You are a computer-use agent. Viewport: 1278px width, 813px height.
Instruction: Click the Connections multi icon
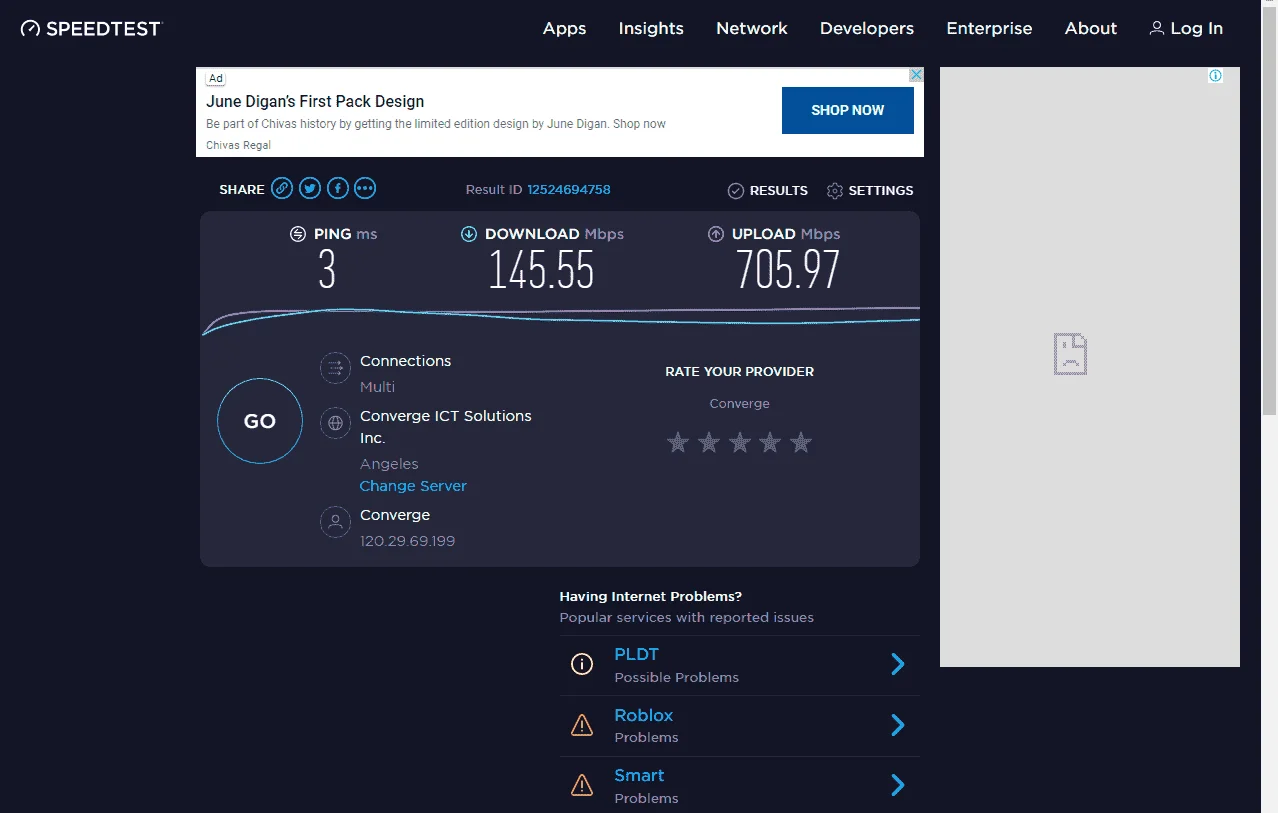335,368
